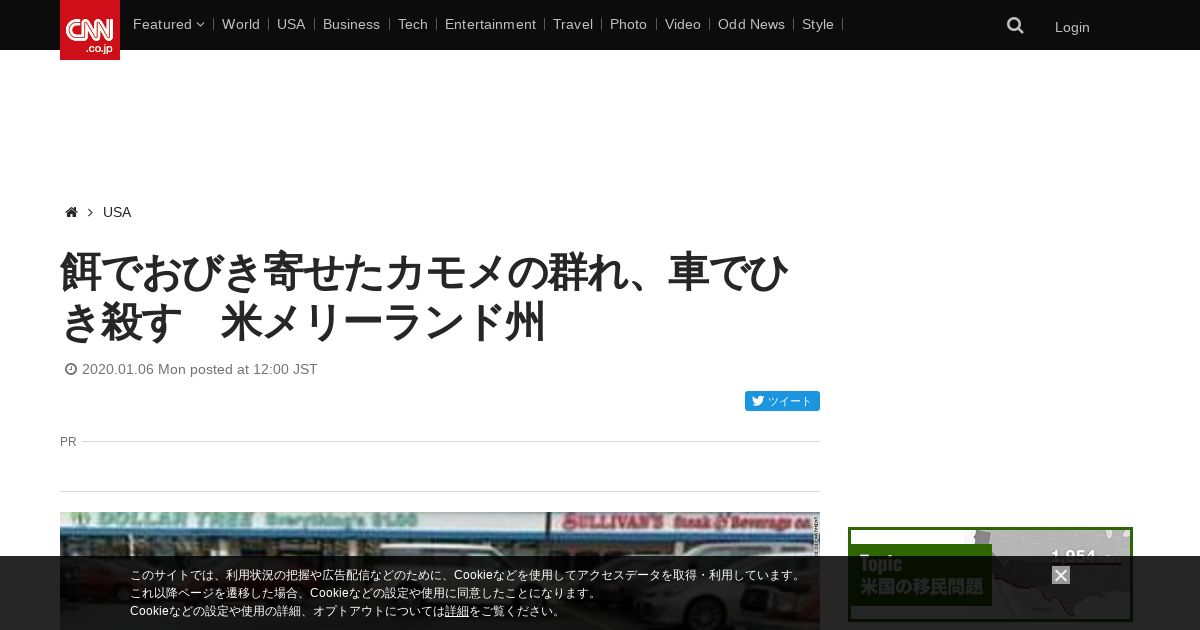
Task: Open the Style section
Action: [818, 24]
